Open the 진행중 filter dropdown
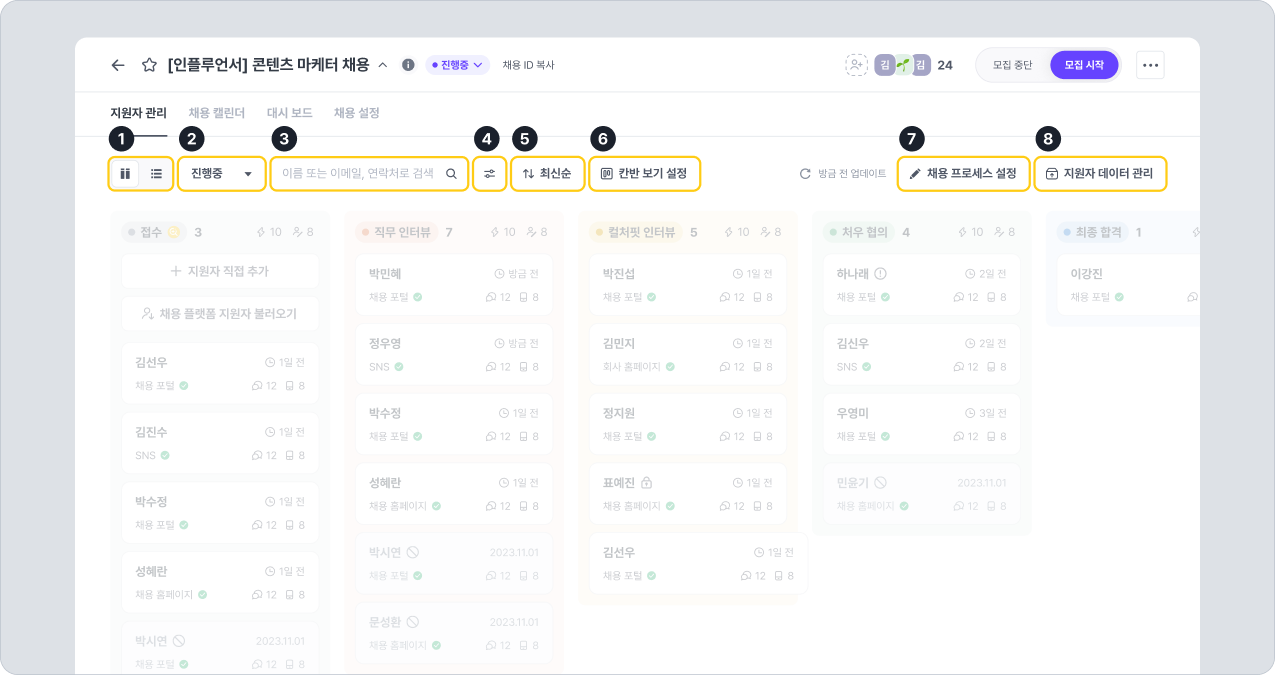Screen dimensions: 1275x675 pyautogui.click(x=222, y=174)
